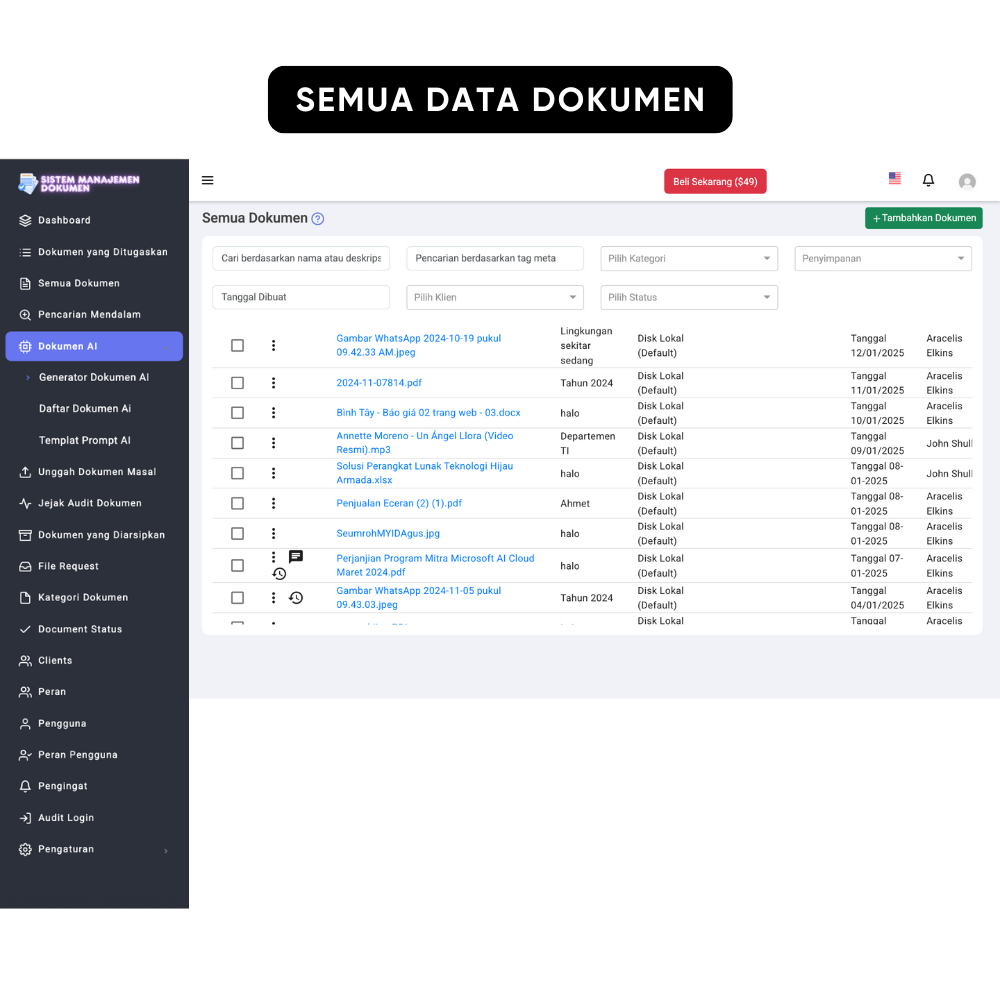Select checkbox for Solusi Perangkat Lunak xlsx row
The width and height of the screenshot is (1000, 1000).
(x=237, y=473)
